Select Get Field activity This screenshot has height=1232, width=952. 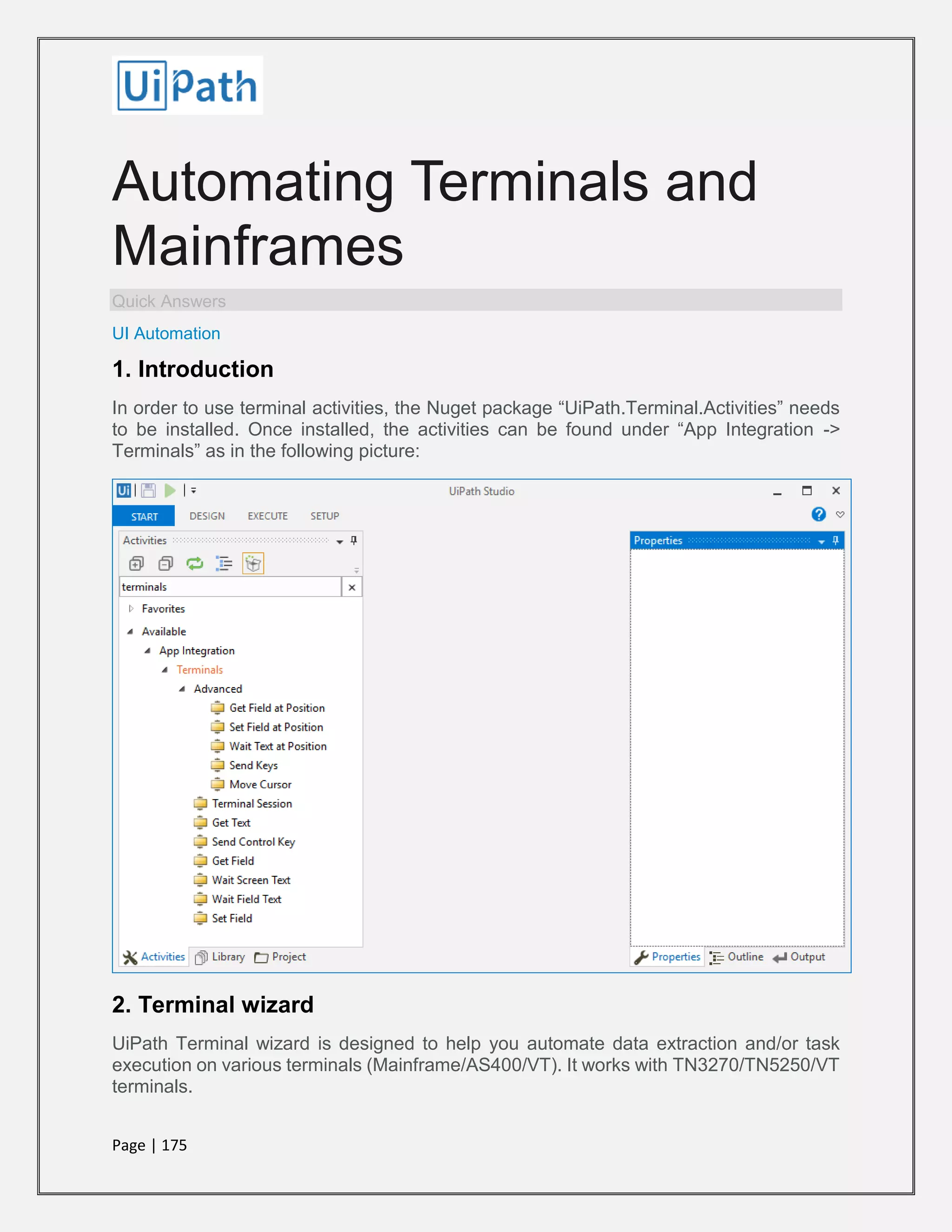224,861
